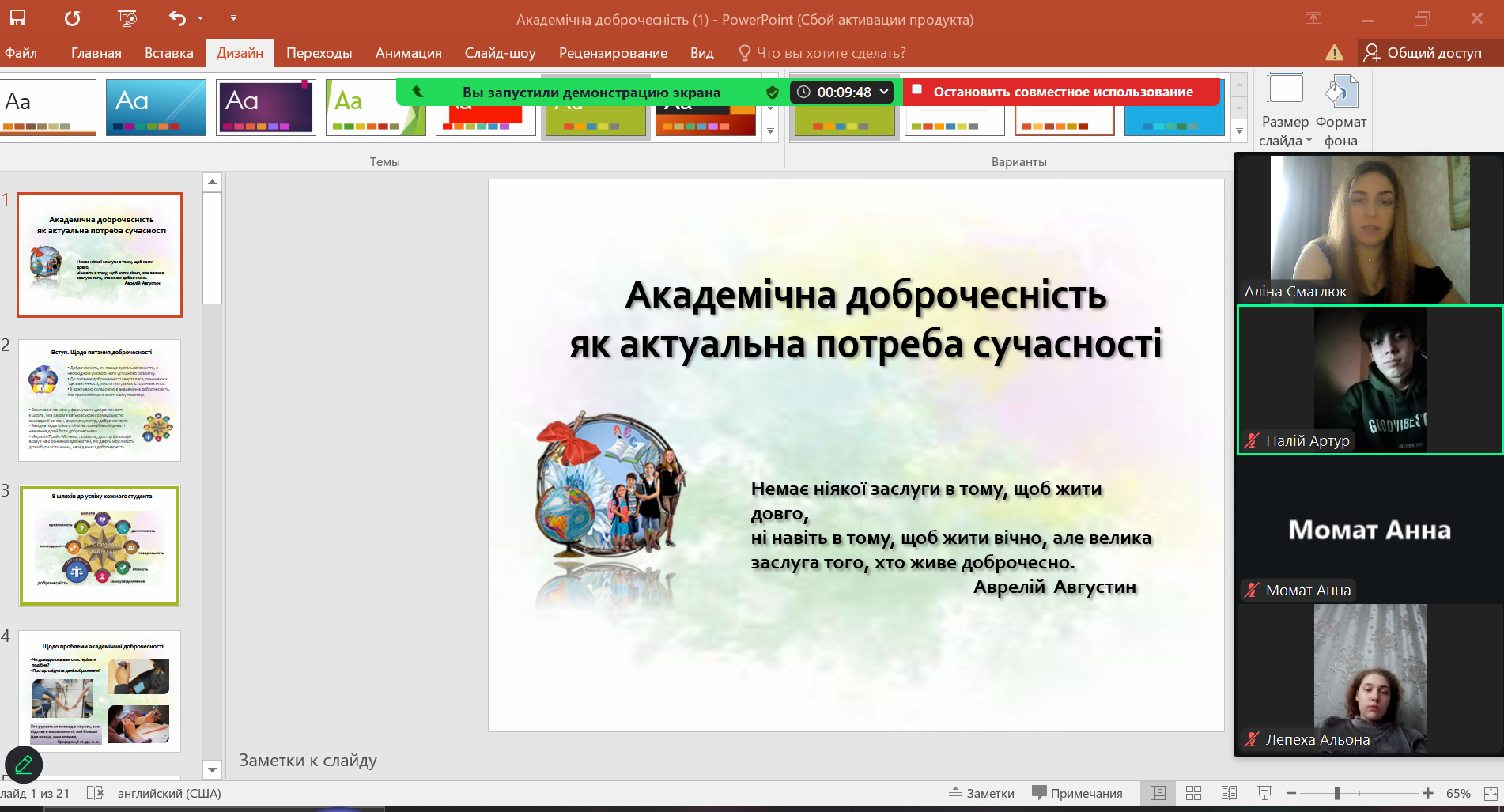Viewport: 1504px width, 812px height.
Task: Click the Общий доступ (Share) button
Action: tap(1423, 53)
